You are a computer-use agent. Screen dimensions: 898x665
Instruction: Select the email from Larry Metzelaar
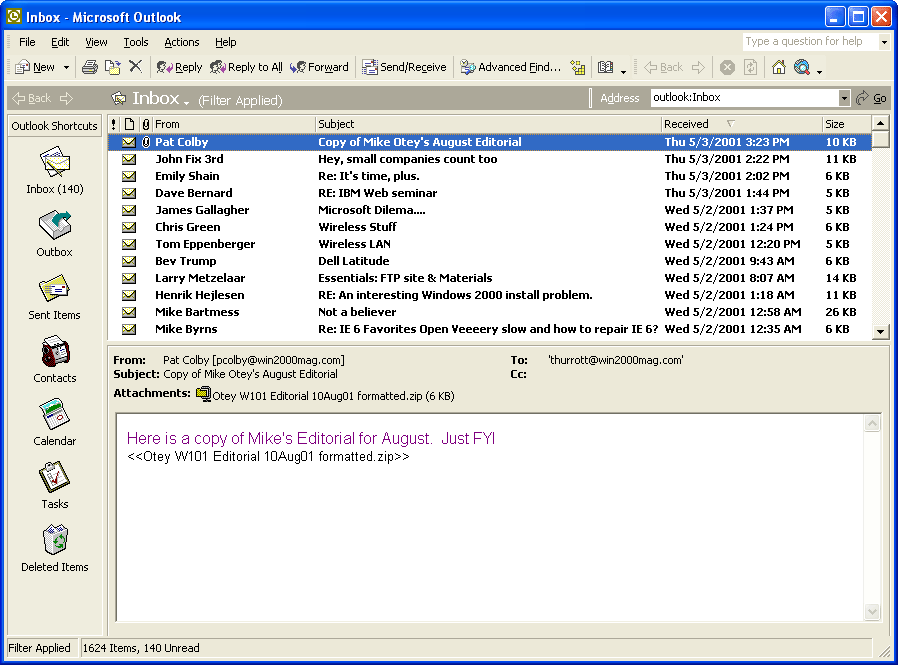200,278
